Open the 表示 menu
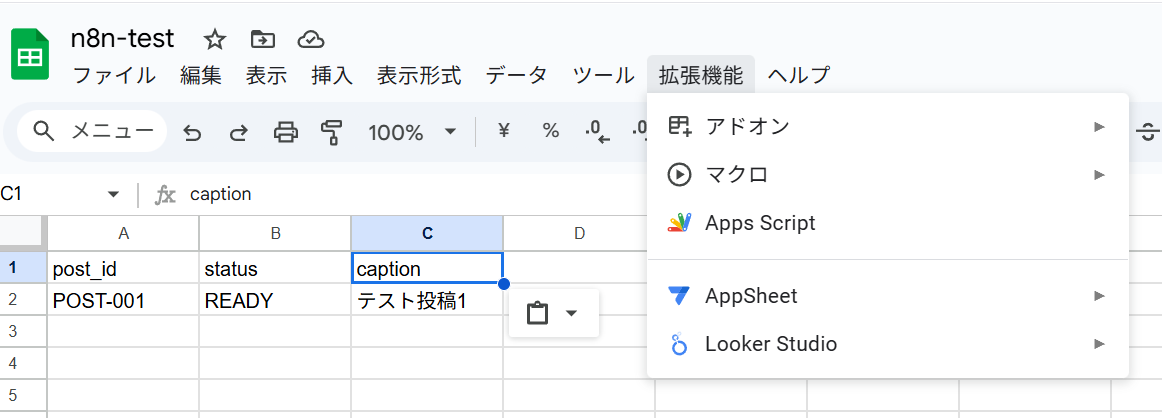Screen dimensions: 1162x418 pos(267,75)
